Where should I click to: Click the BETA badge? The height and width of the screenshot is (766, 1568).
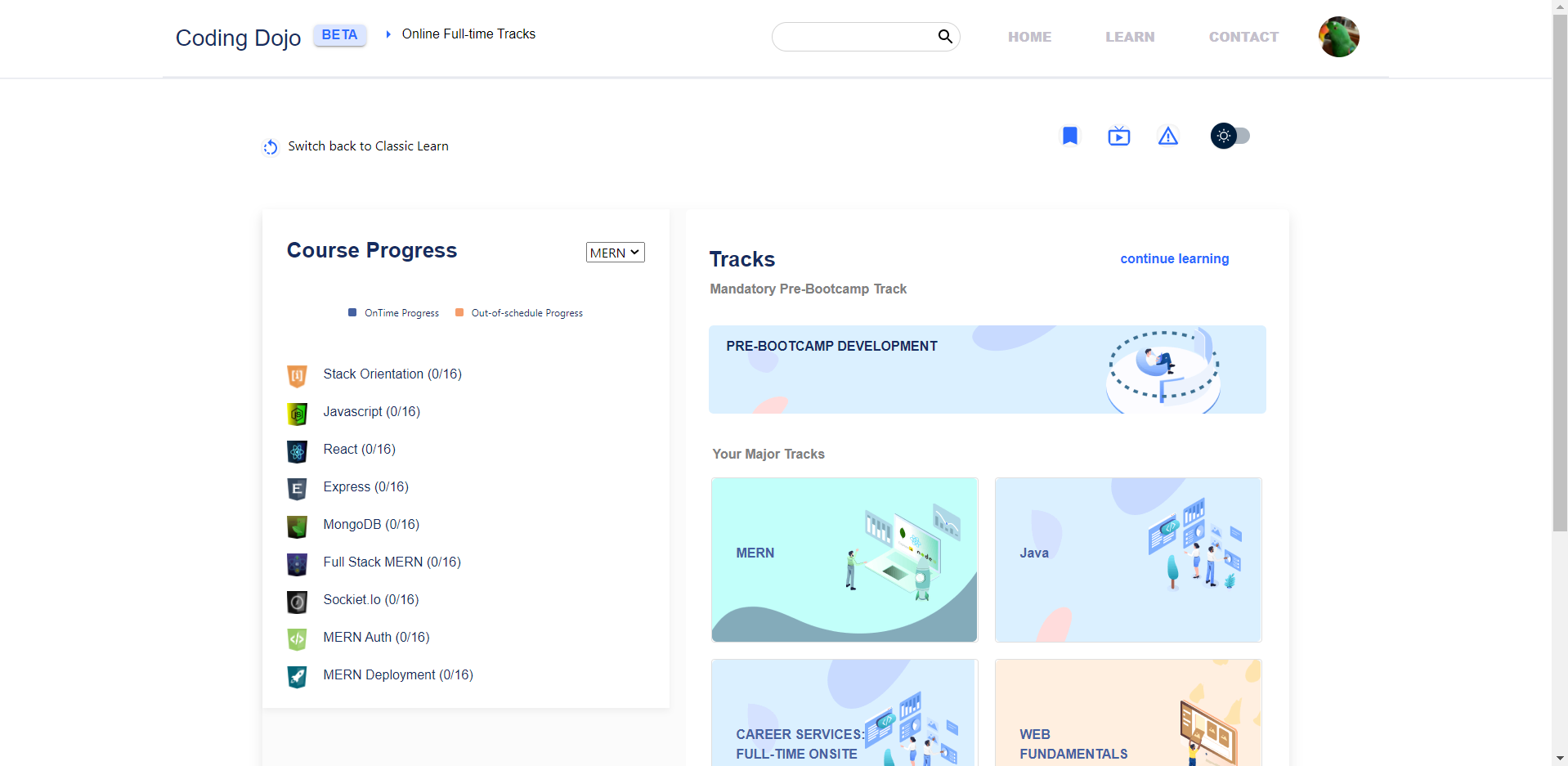(339, 35)
